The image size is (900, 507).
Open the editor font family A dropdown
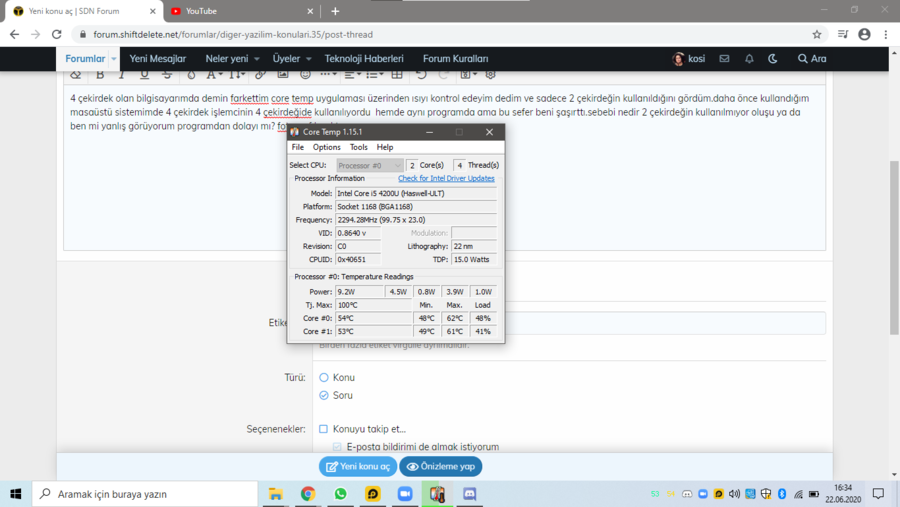pos(214,75)
